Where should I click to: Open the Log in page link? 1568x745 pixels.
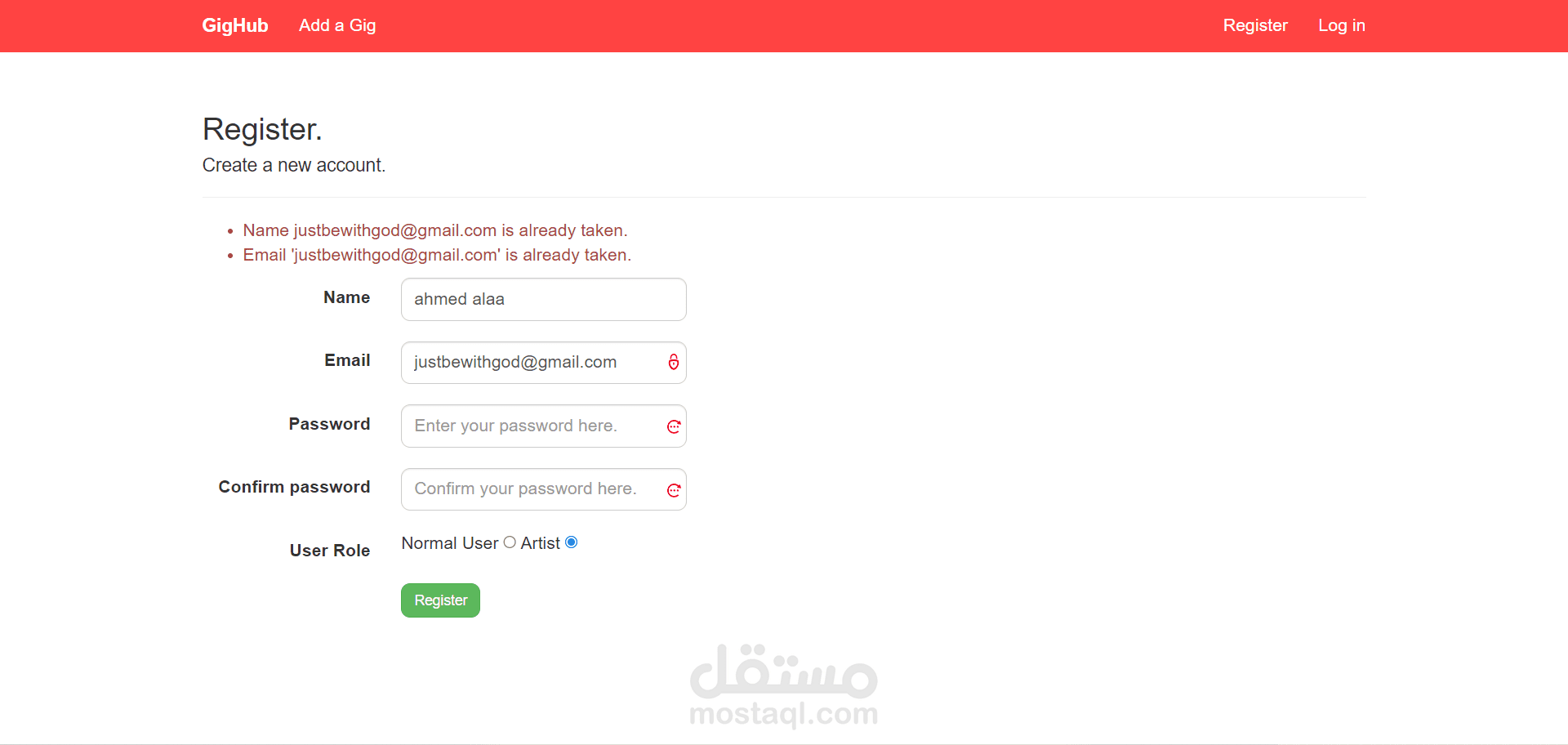click(x=1342, y=25)
